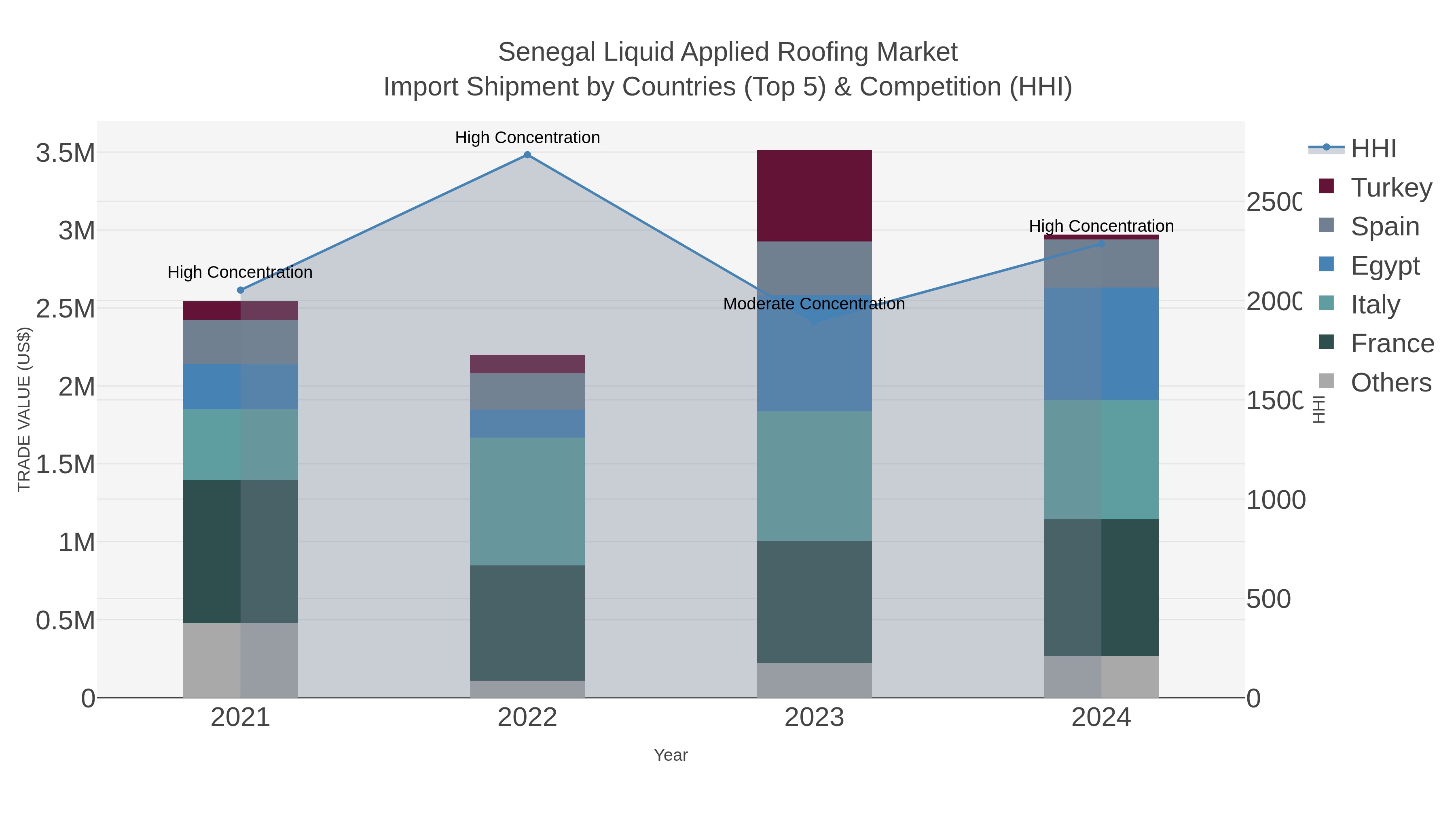
Task: Click the Spain segment of 2021 bar
Action: coord(240,343)
